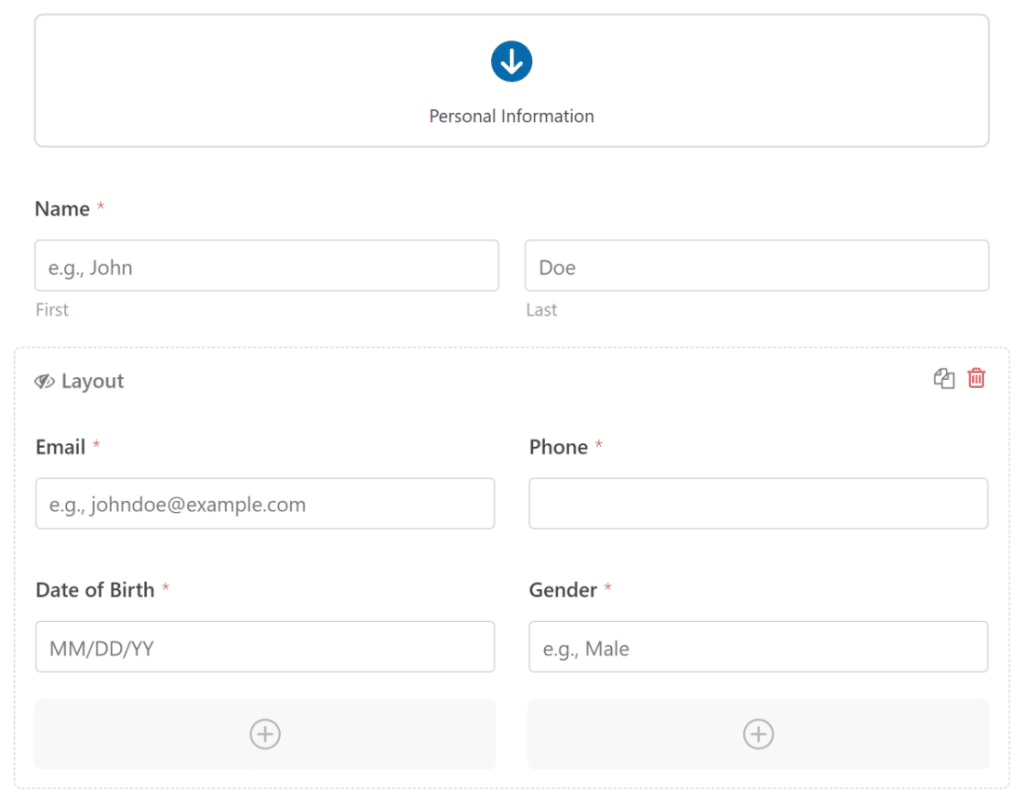Select the Gender field label
Screen dimensions: 1024x800
(562, 590)
